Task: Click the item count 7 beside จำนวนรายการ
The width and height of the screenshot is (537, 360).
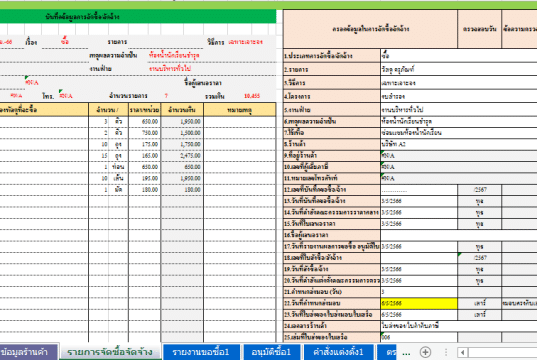Action: 166,96
